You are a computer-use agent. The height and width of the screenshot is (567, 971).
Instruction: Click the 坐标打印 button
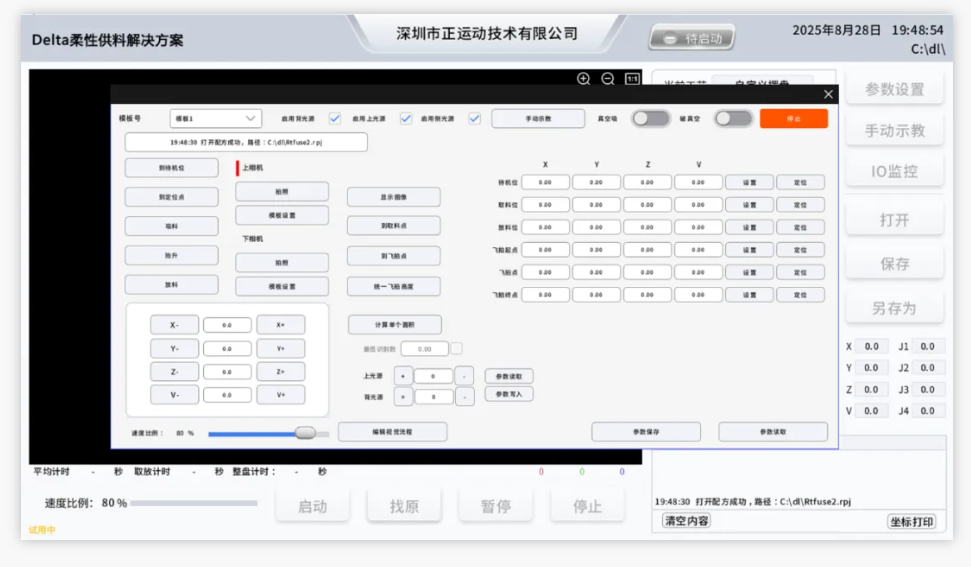[912, 521]
